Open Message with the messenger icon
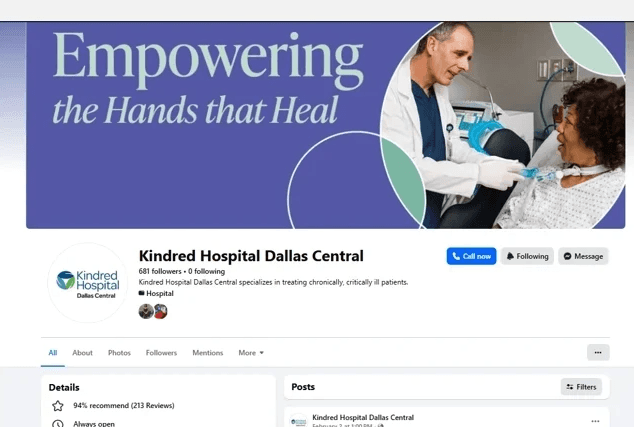634x427 pixels. click(x=583, y=256)
